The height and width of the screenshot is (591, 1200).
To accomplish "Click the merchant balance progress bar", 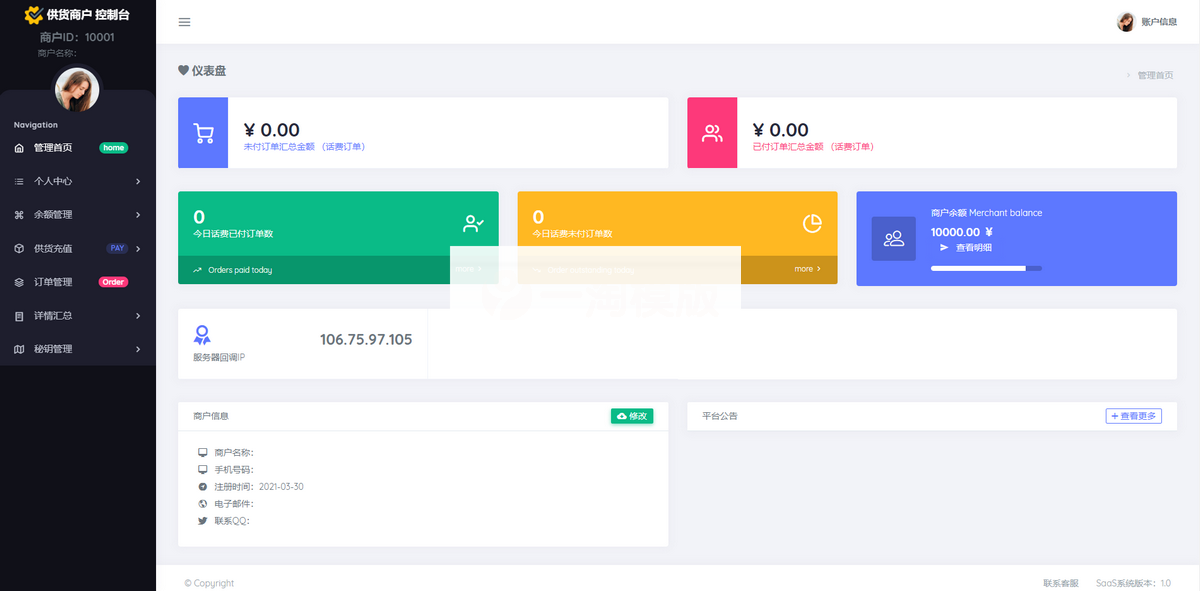I will [985, 268].
